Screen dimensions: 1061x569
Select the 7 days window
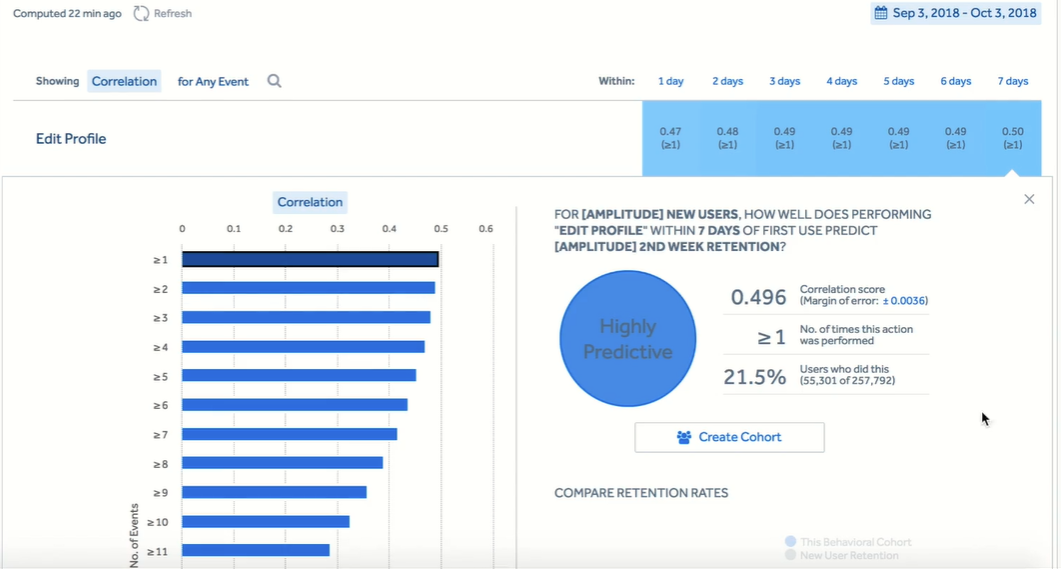click(1012, 81)
